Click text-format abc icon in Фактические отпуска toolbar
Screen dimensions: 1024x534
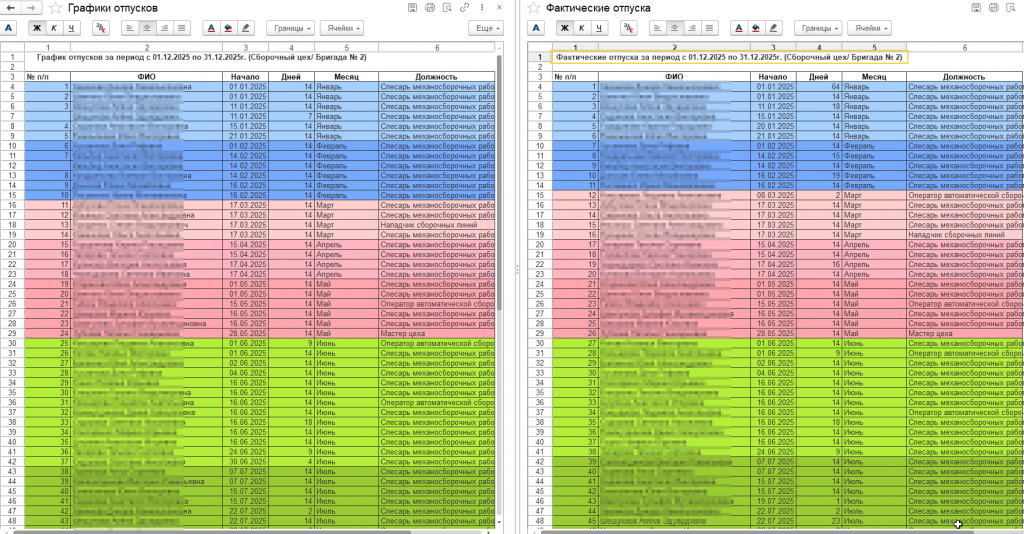628,28
